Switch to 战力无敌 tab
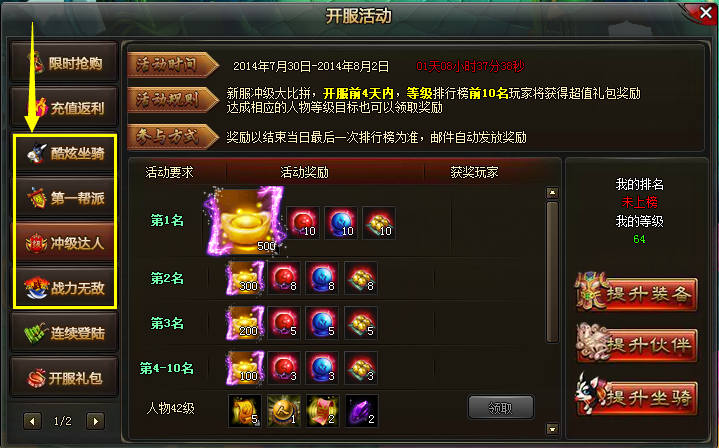Screen dimensions: 719x448 click(65, 288)
